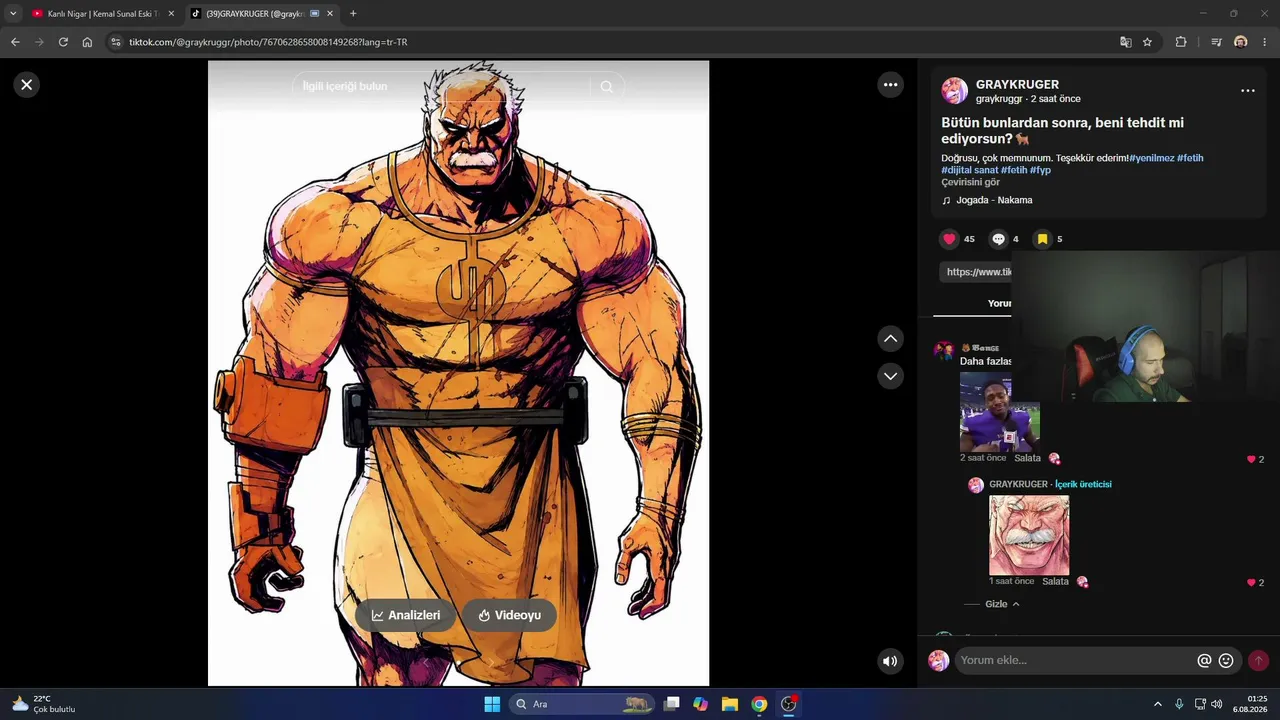Image resolution: width=1280 pixels, height=720 pixels.
Task: Open post options three-dot menu in header
Action: point(1247,91)
